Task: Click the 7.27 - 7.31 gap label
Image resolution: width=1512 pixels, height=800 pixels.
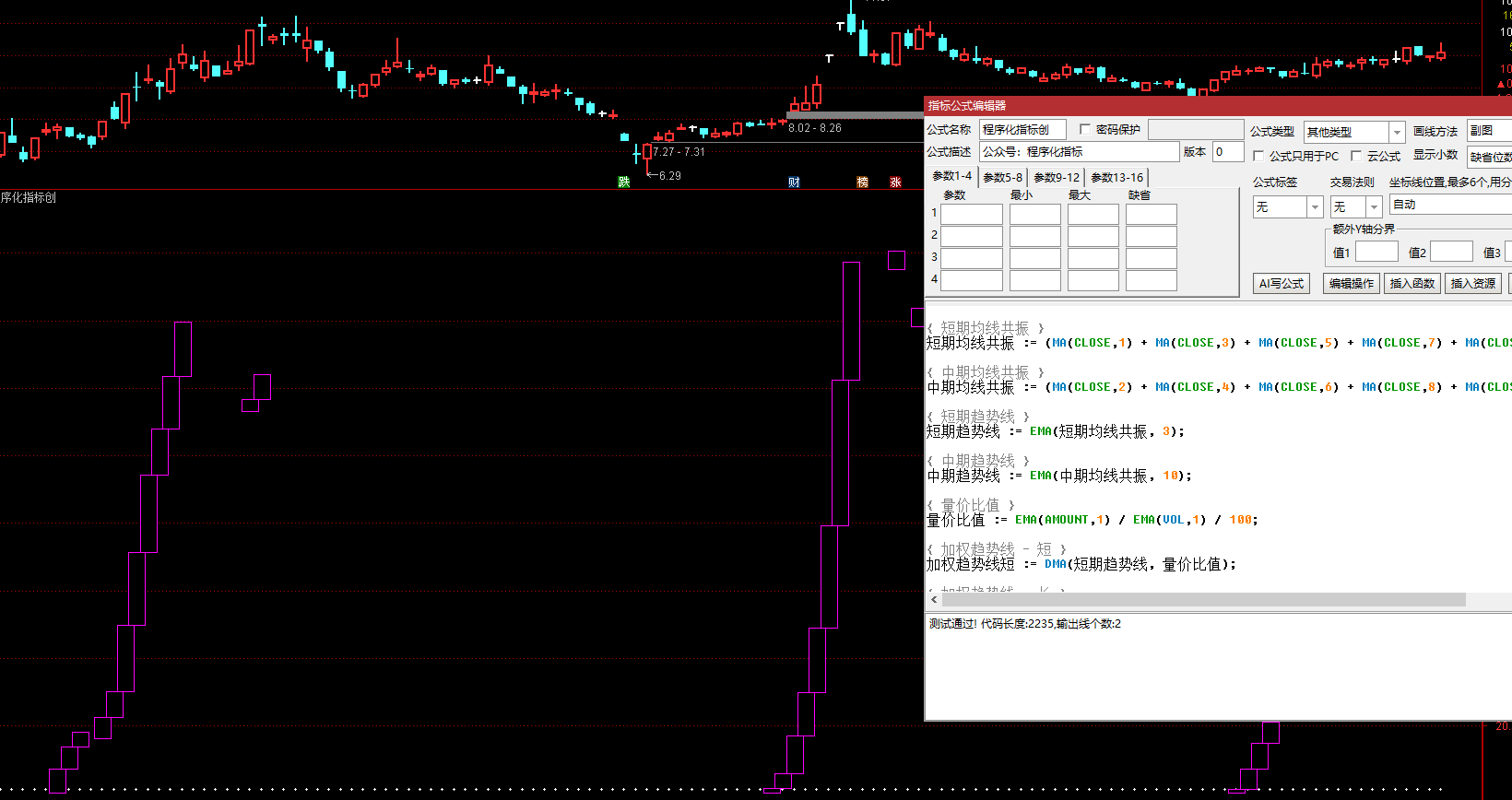Action: click(x=679, y=152)
